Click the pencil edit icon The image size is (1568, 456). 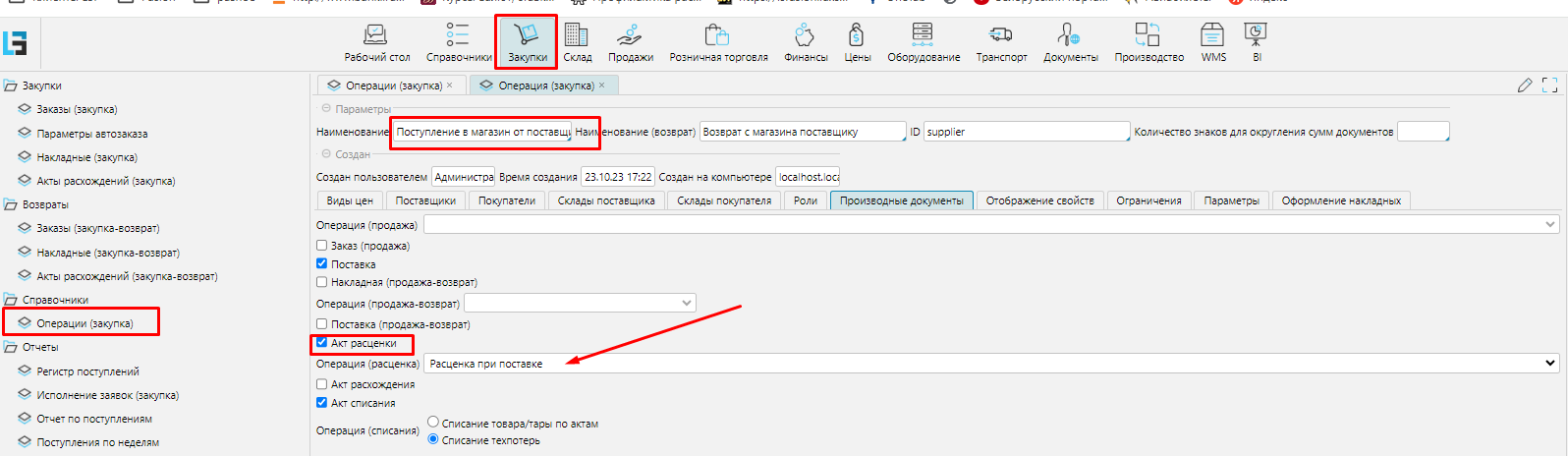1524,85
